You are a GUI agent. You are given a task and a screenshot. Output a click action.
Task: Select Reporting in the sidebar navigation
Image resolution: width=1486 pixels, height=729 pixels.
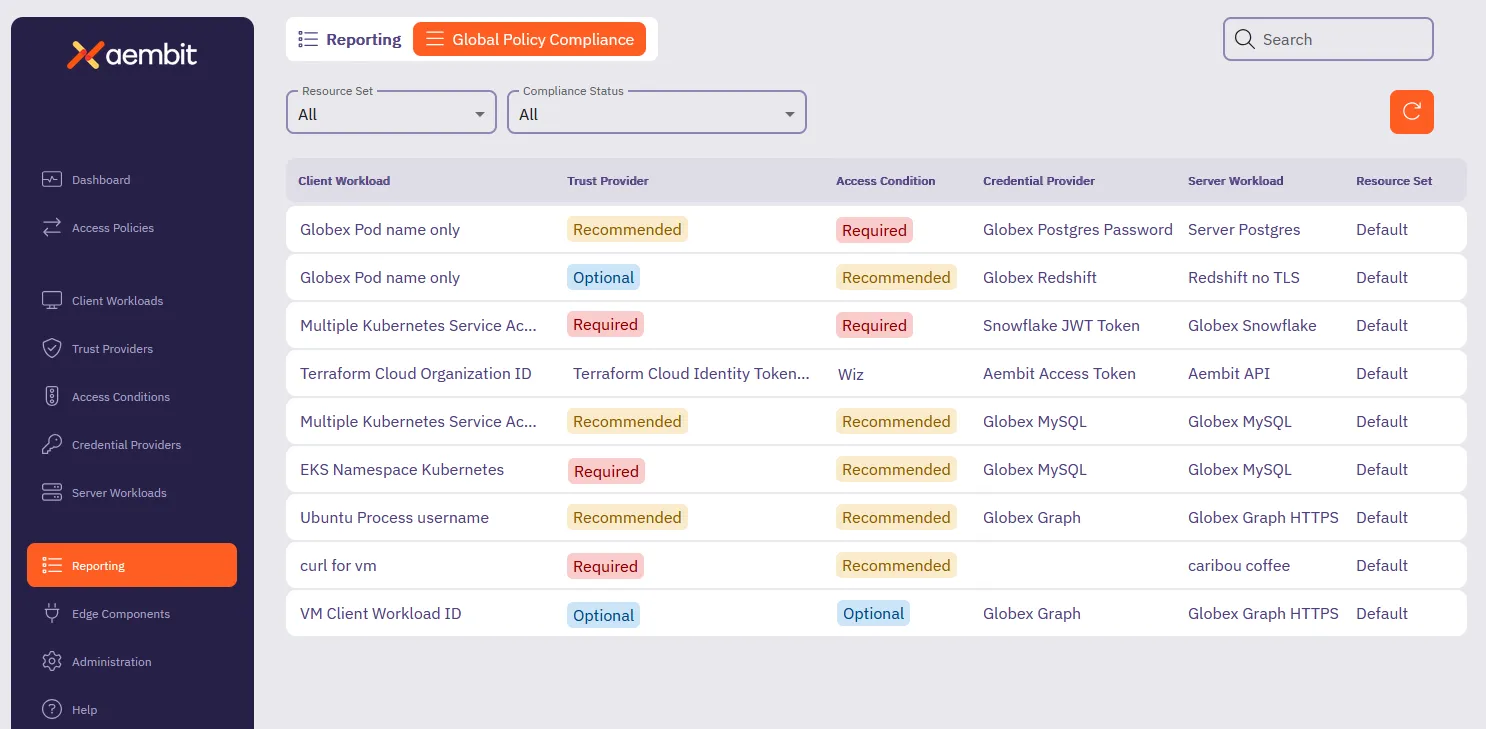click(x=99, y=565)
